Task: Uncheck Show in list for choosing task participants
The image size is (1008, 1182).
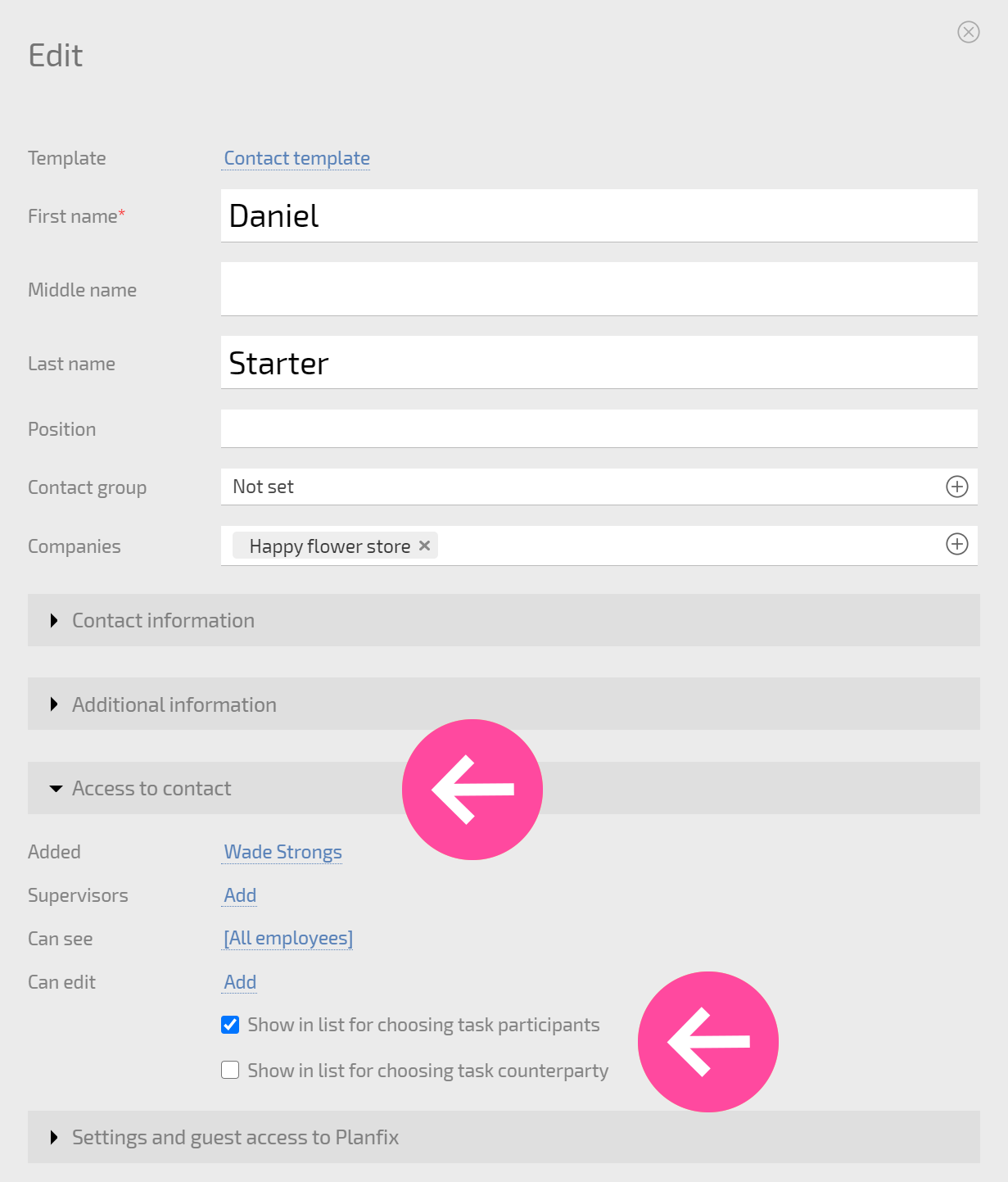Action: (x=230, y=1025)
